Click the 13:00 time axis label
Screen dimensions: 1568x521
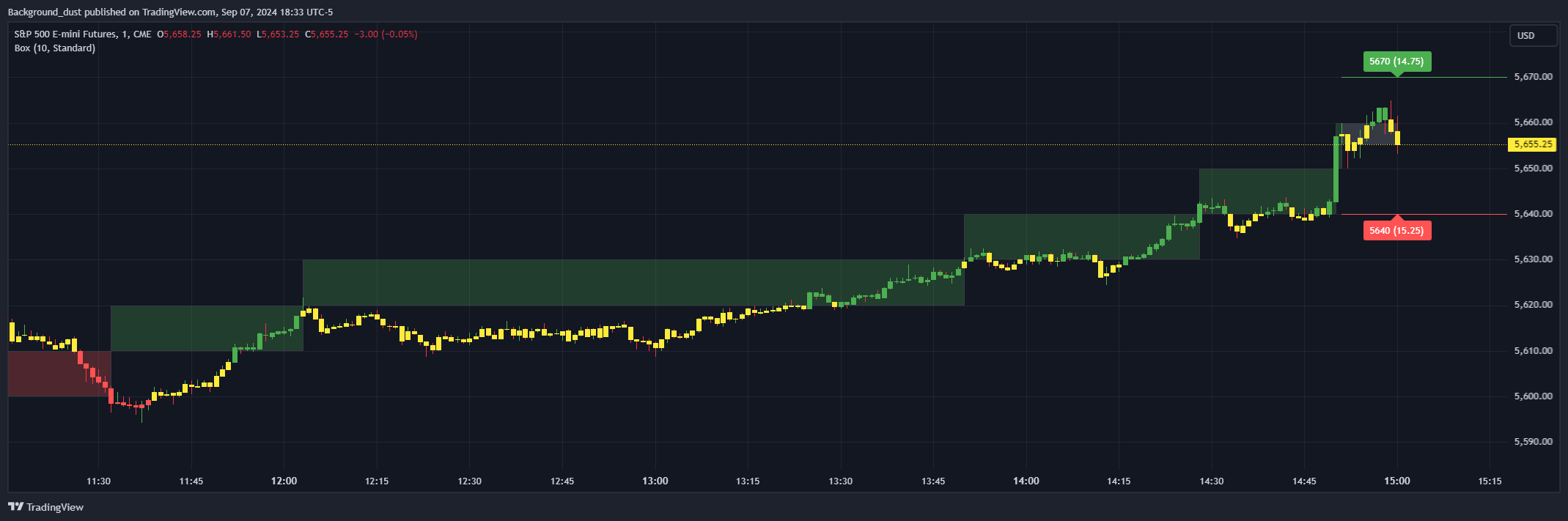pyautogui.click(x=655, y=481)
